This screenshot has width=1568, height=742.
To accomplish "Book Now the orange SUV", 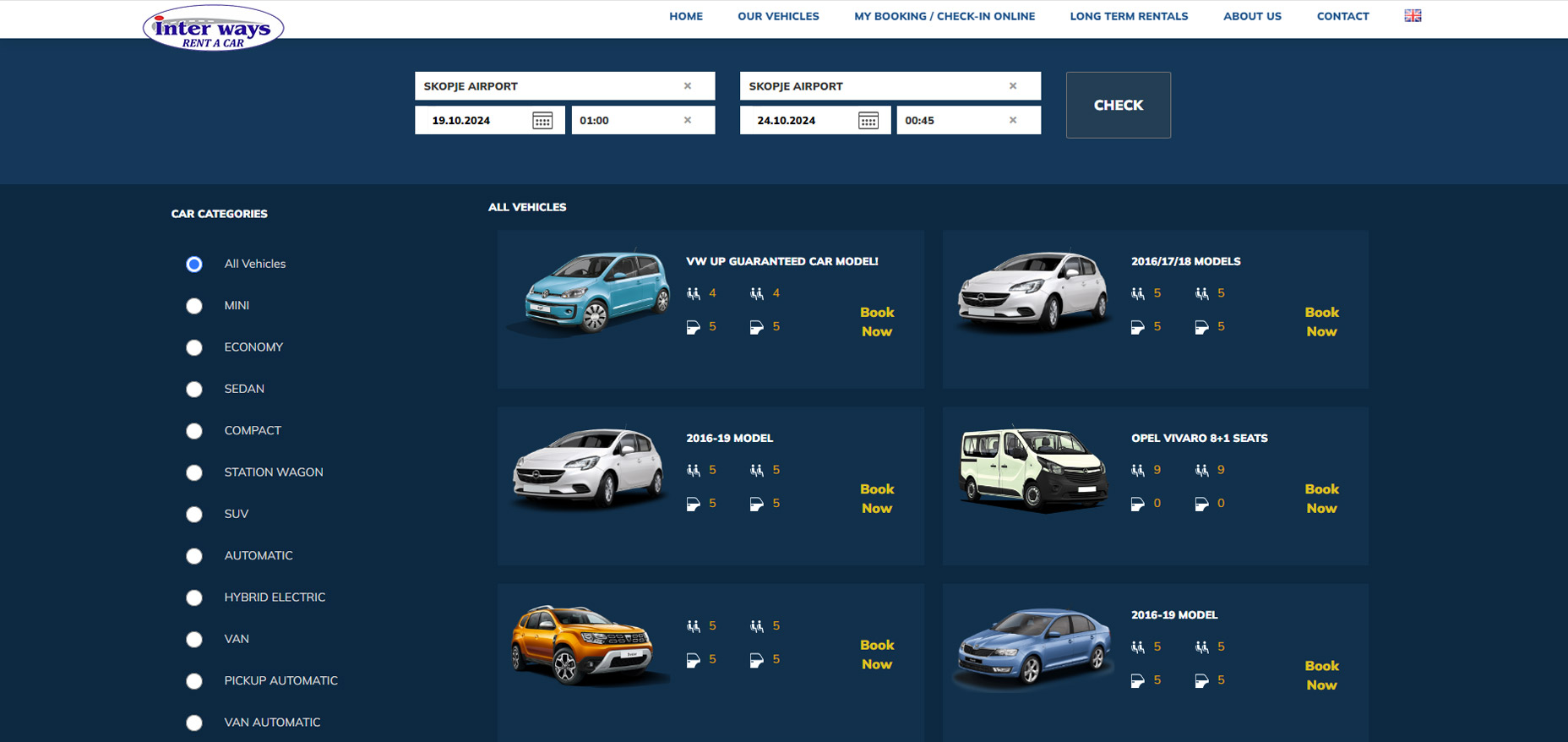I will click(877, 654).
